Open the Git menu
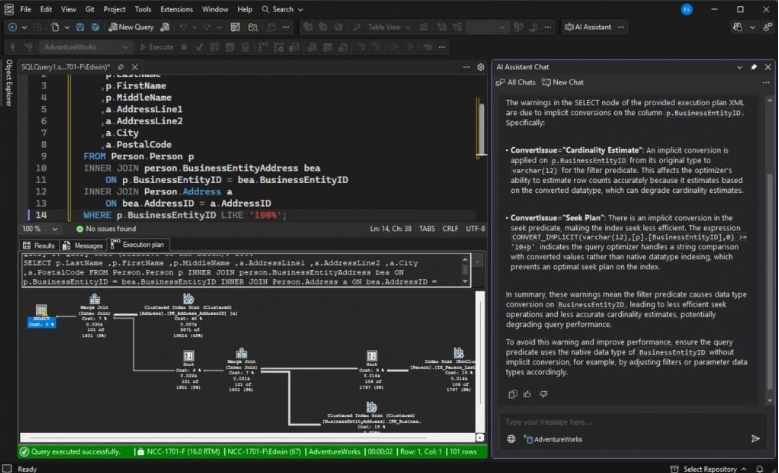779x473 pixels. [89, 9]
